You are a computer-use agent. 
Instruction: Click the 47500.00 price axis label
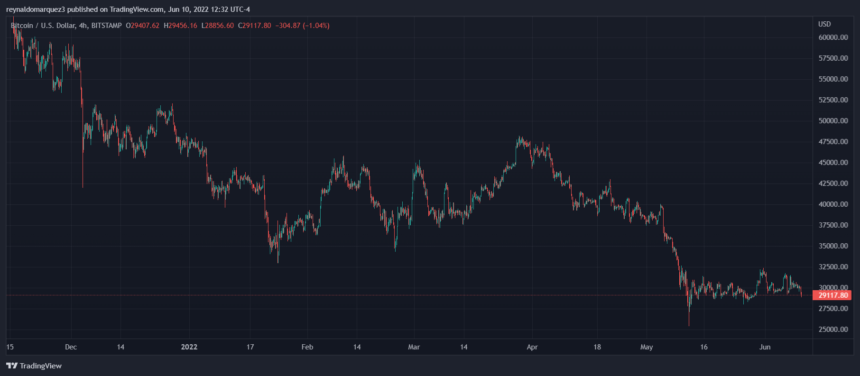tap(833, 141)
